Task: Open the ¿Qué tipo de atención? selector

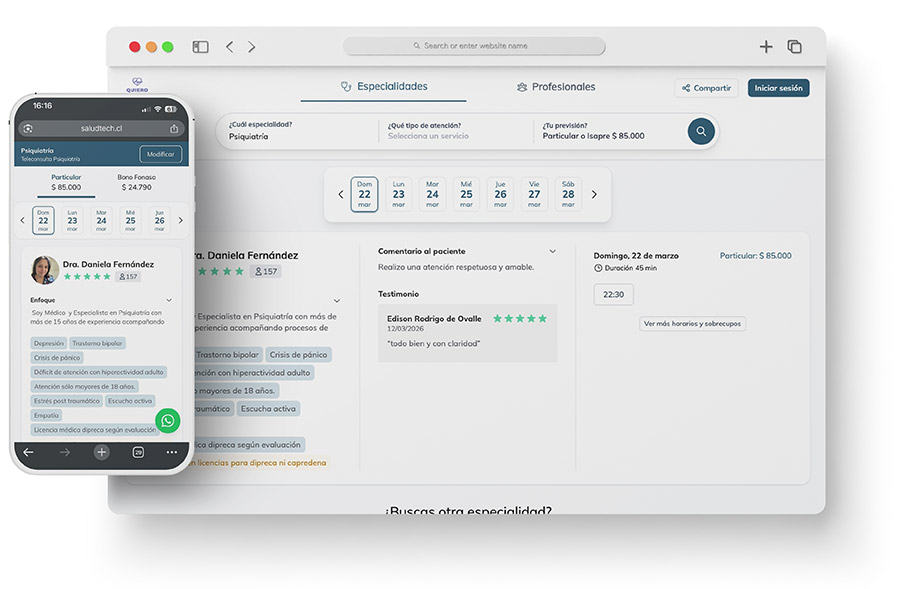Action: click(455, 131)
